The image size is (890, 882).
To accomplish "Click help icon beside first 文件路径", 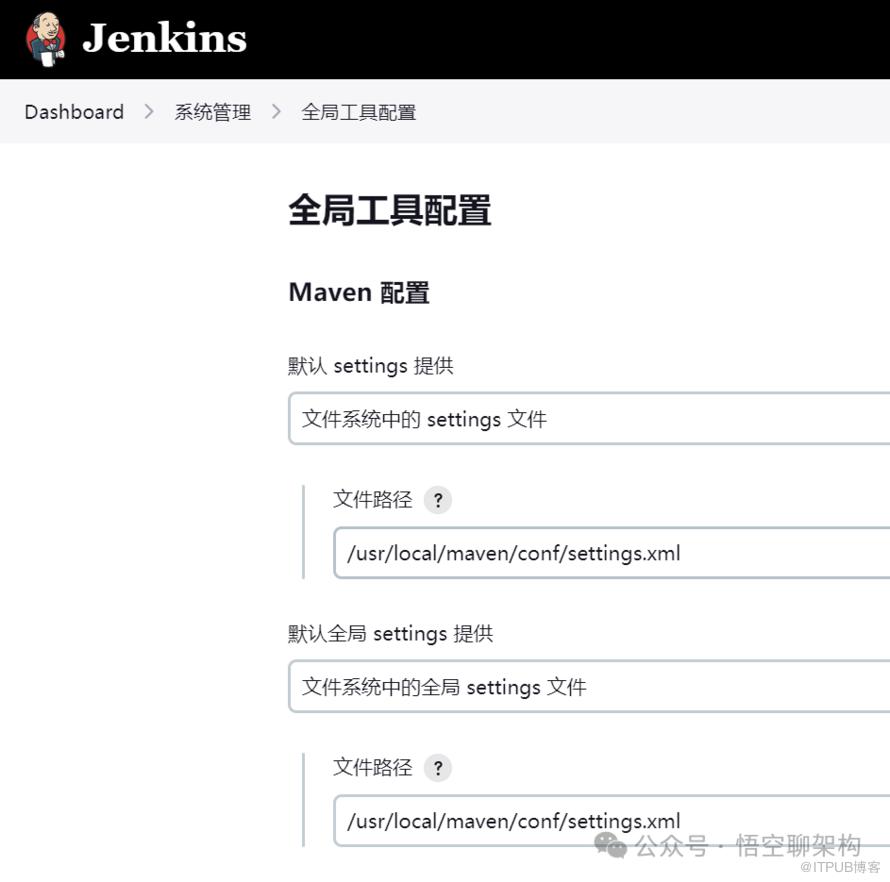I will pos(438,500).
